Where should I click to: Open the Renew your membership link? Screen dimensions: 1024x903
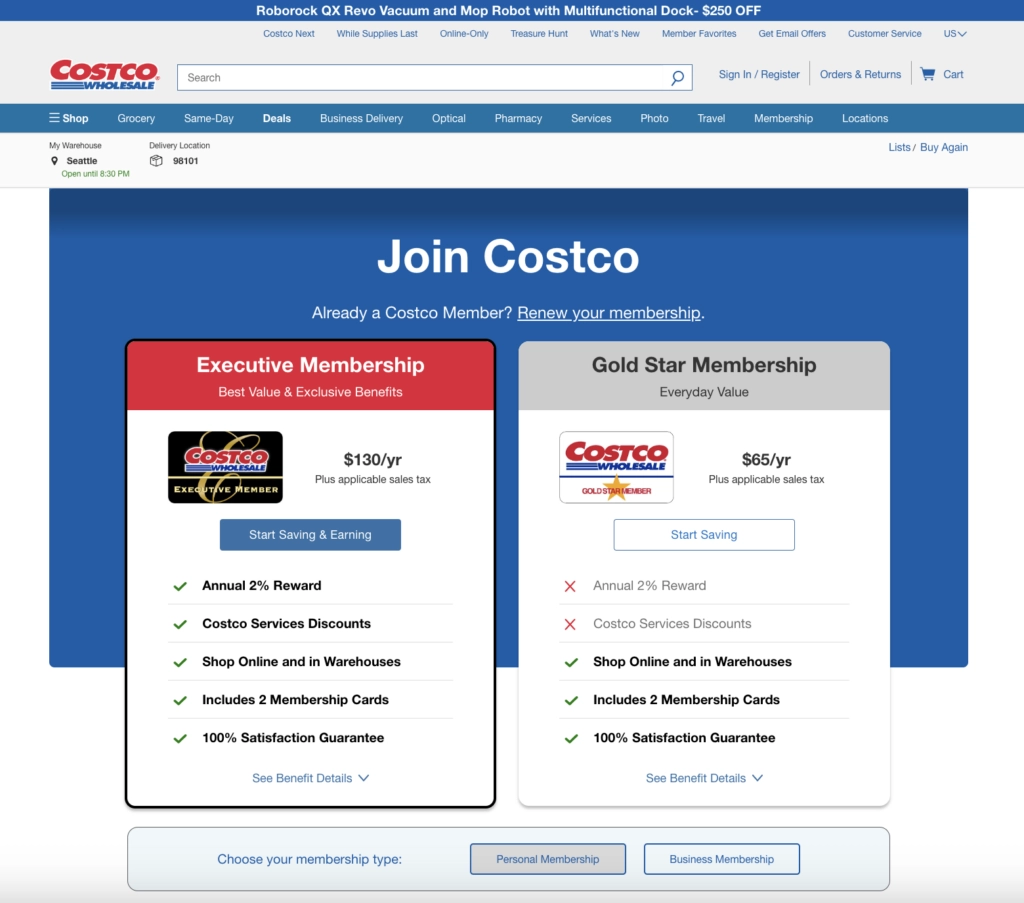608,313
